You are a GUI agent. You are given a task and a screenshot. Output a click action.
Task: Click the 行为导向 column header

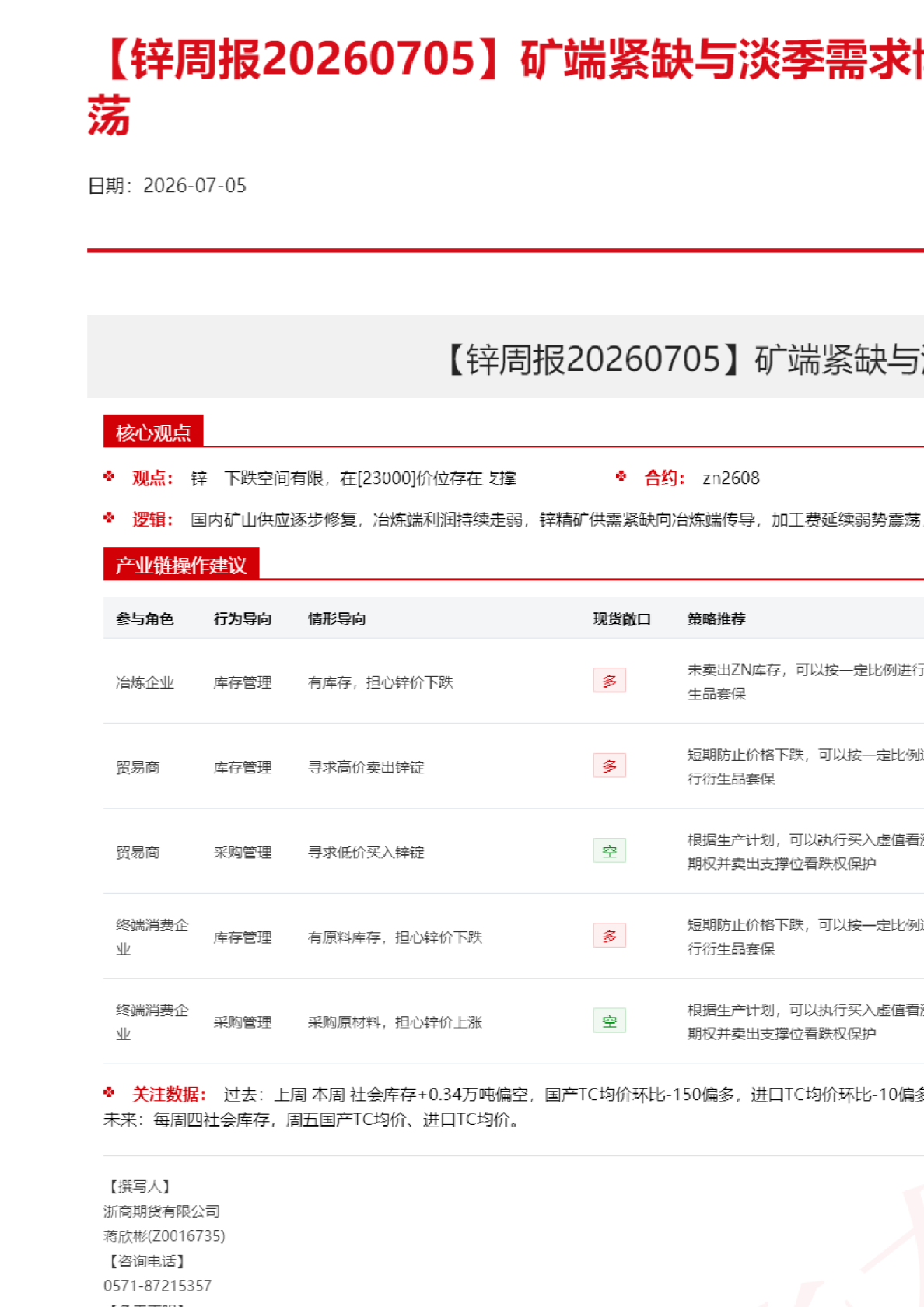243,618
